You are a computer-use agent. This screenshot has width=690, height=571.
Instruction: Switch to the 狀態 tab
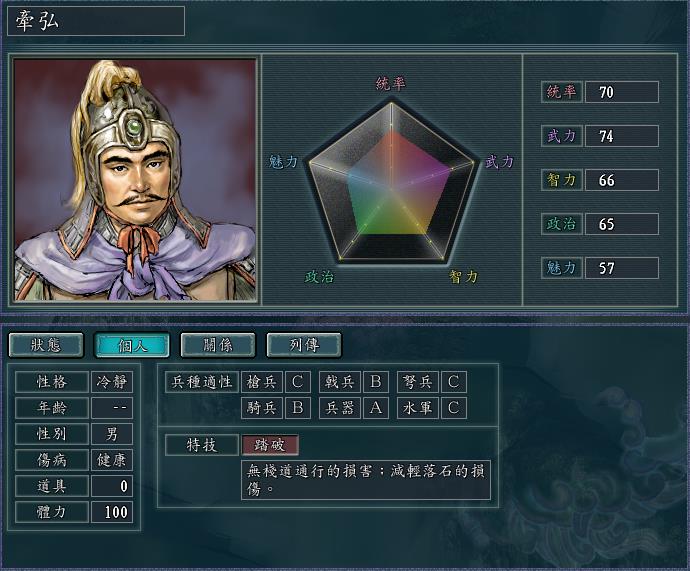coord(46,344)
